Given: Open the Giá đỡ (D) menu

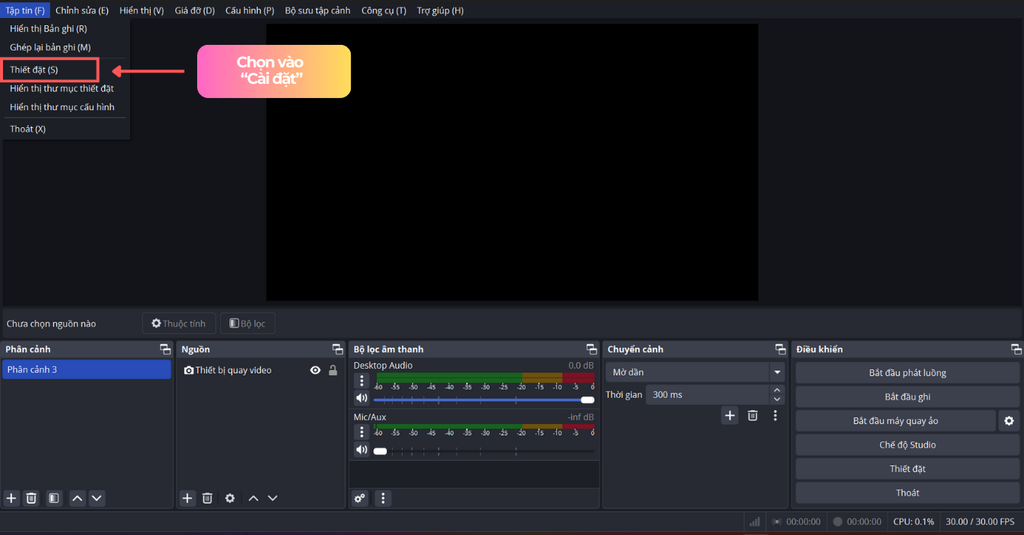Looking at the screenshot, I should point(195,10).
